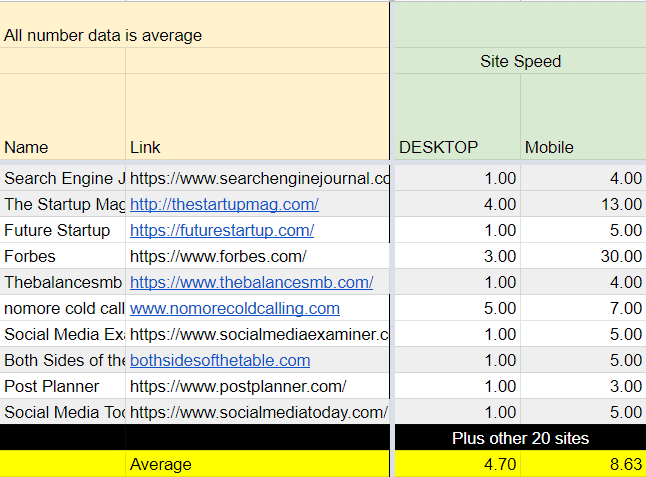Select mobile average value 8.63
This screenshot has height=477, width=646.
coord(583,464)
